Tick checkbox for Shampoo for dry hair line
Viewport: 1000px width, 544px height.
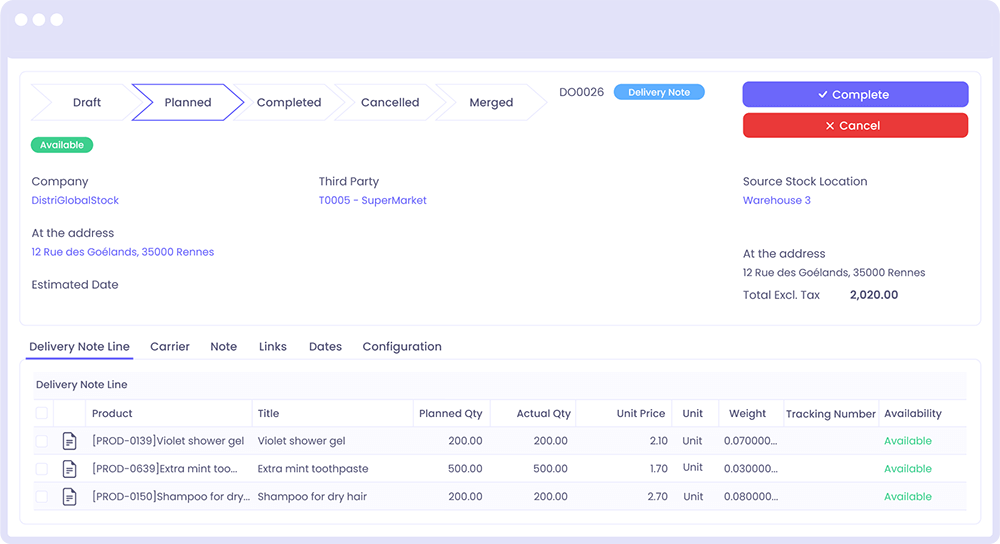pos(41,496)
